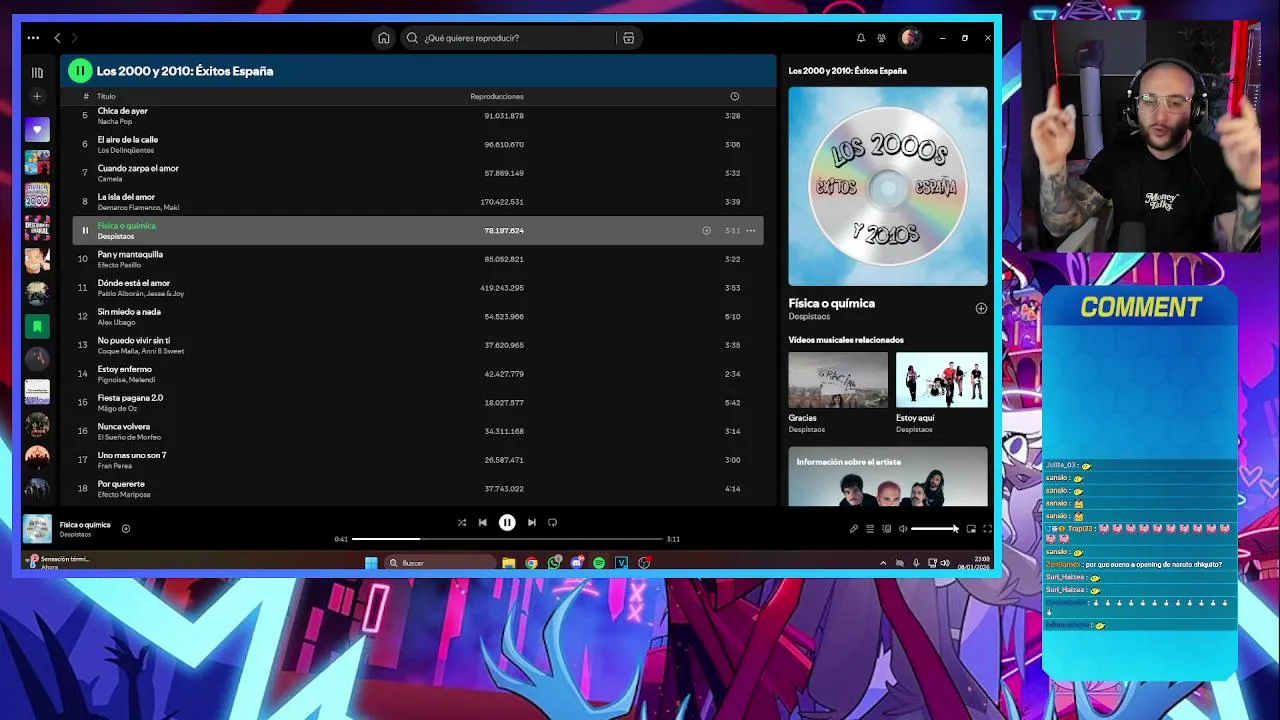Skip to the next track
Viewport: 1280px width, 720px height.
[532, 523]
